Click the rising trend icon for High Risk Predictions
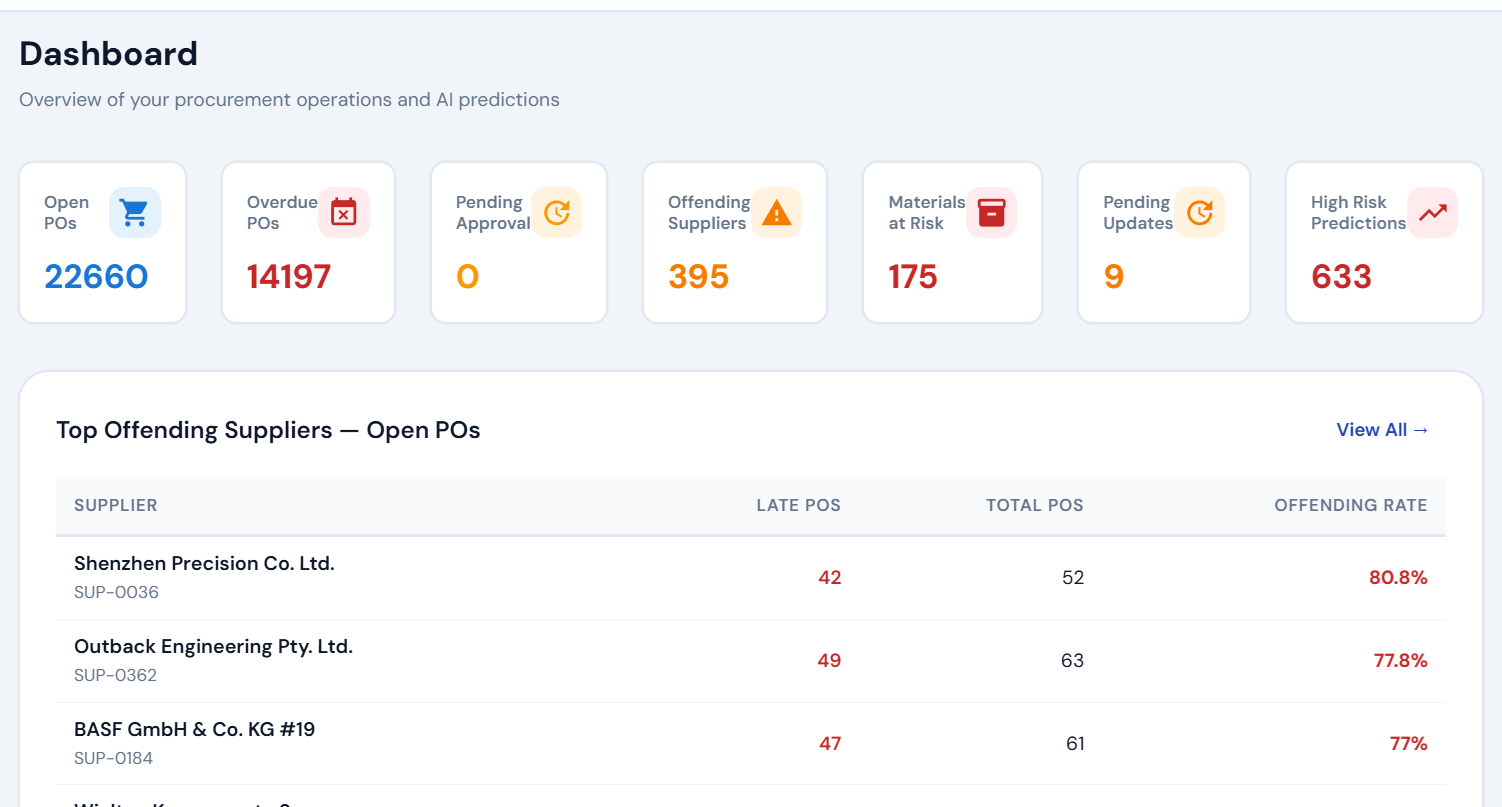The width and height of the screenshot is (1502, 807). point(1432,212)
